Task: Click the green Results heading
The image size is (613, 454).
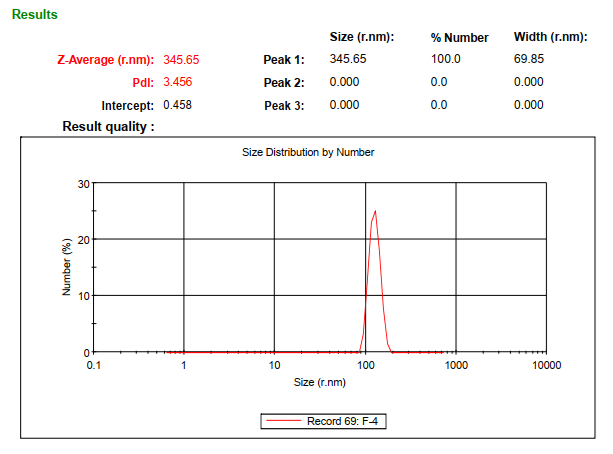Action: click(34, 15)
